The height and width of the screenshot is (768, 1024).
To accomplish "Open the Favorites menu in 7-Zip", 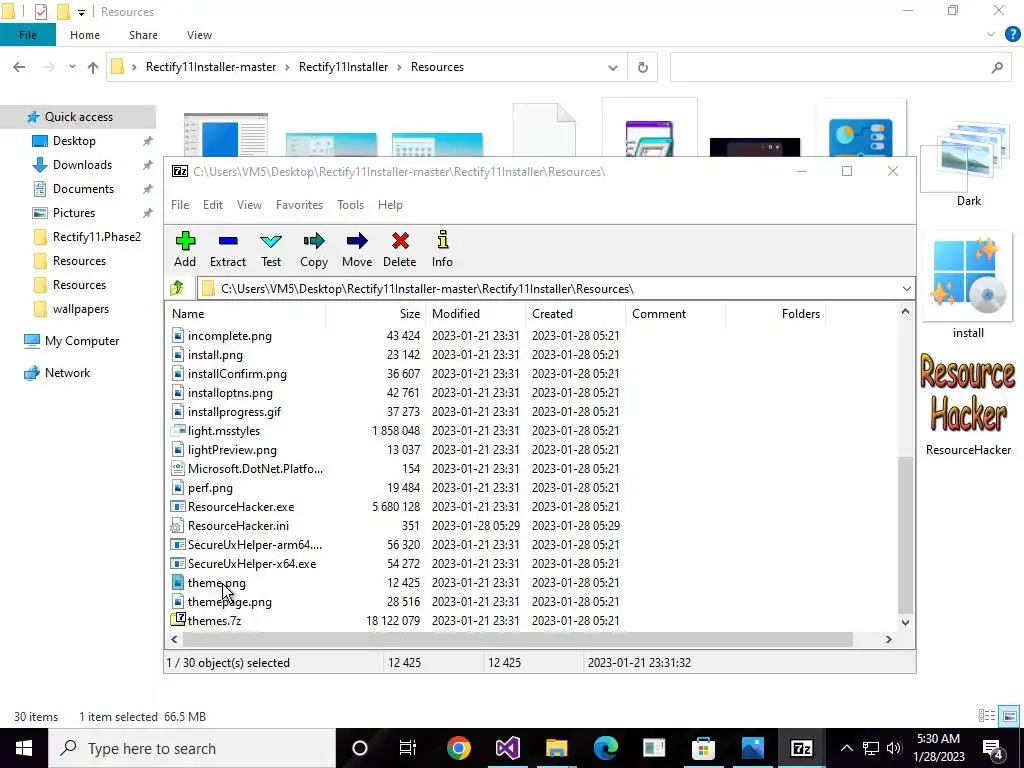I will pyautogui.click(x=299, y=204).
